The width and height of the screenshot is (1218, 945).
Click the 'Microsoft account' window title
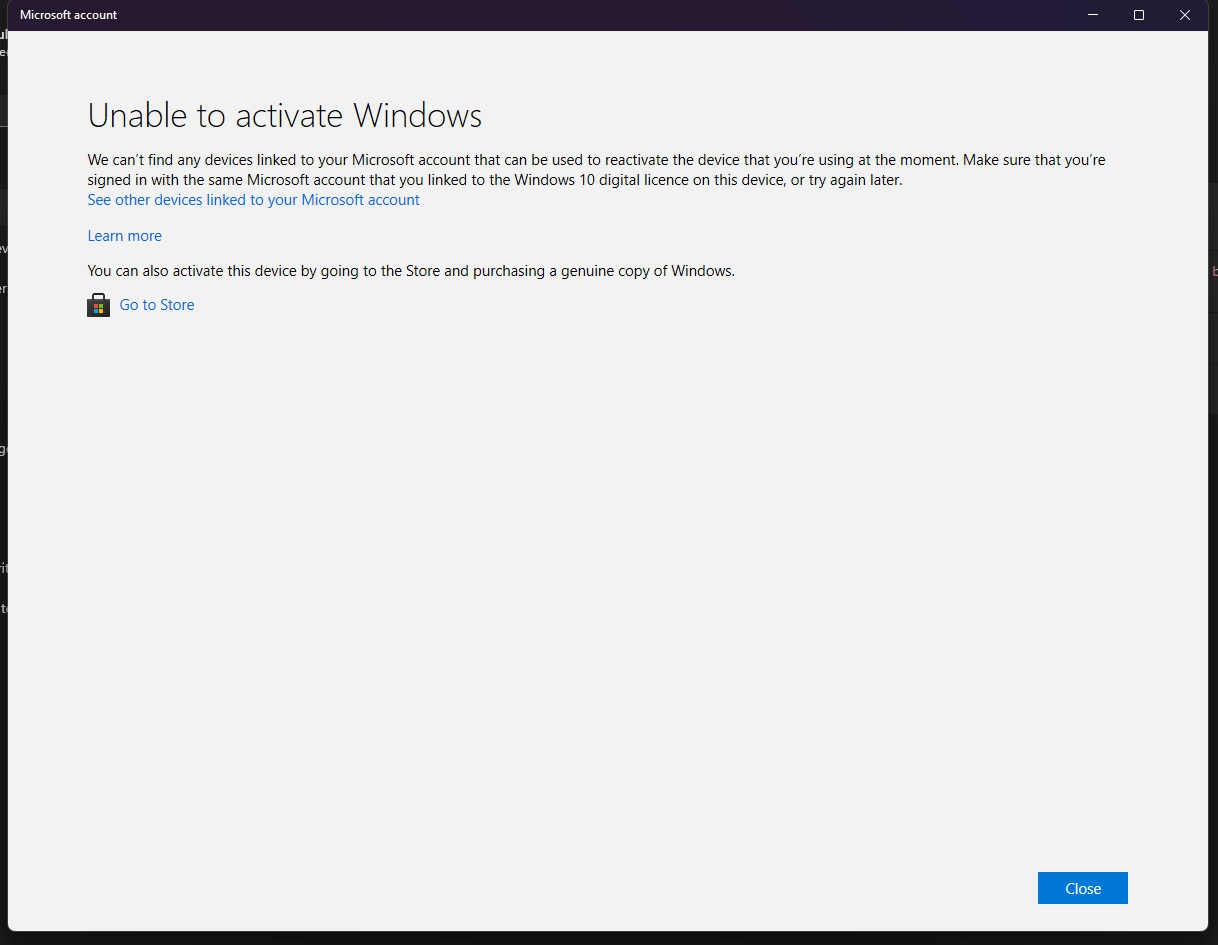coord(68,15)
